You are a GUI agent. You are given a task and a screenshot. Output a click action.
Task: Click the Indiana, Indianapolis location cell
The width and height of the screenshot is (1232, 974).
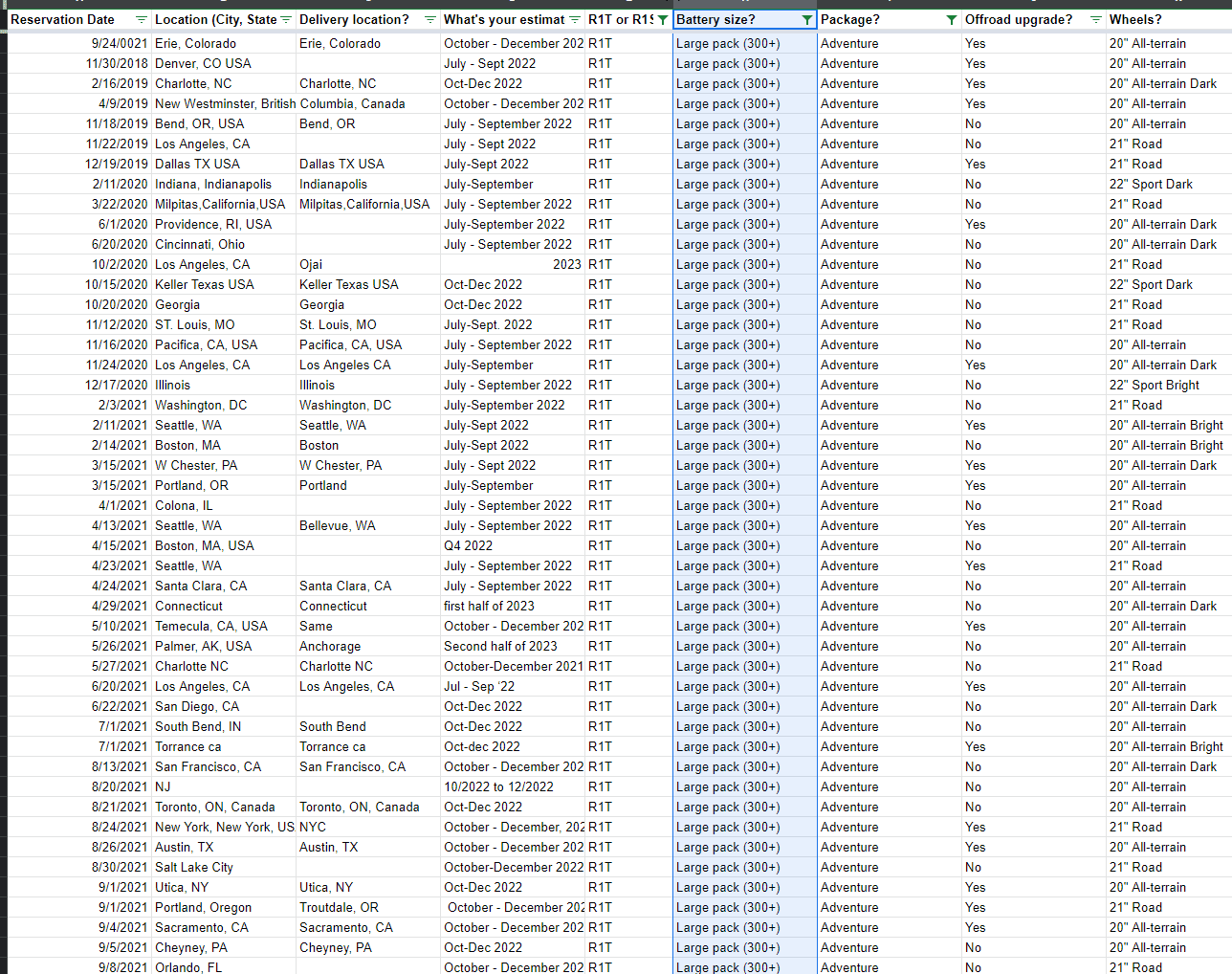(x=224, y=185)
